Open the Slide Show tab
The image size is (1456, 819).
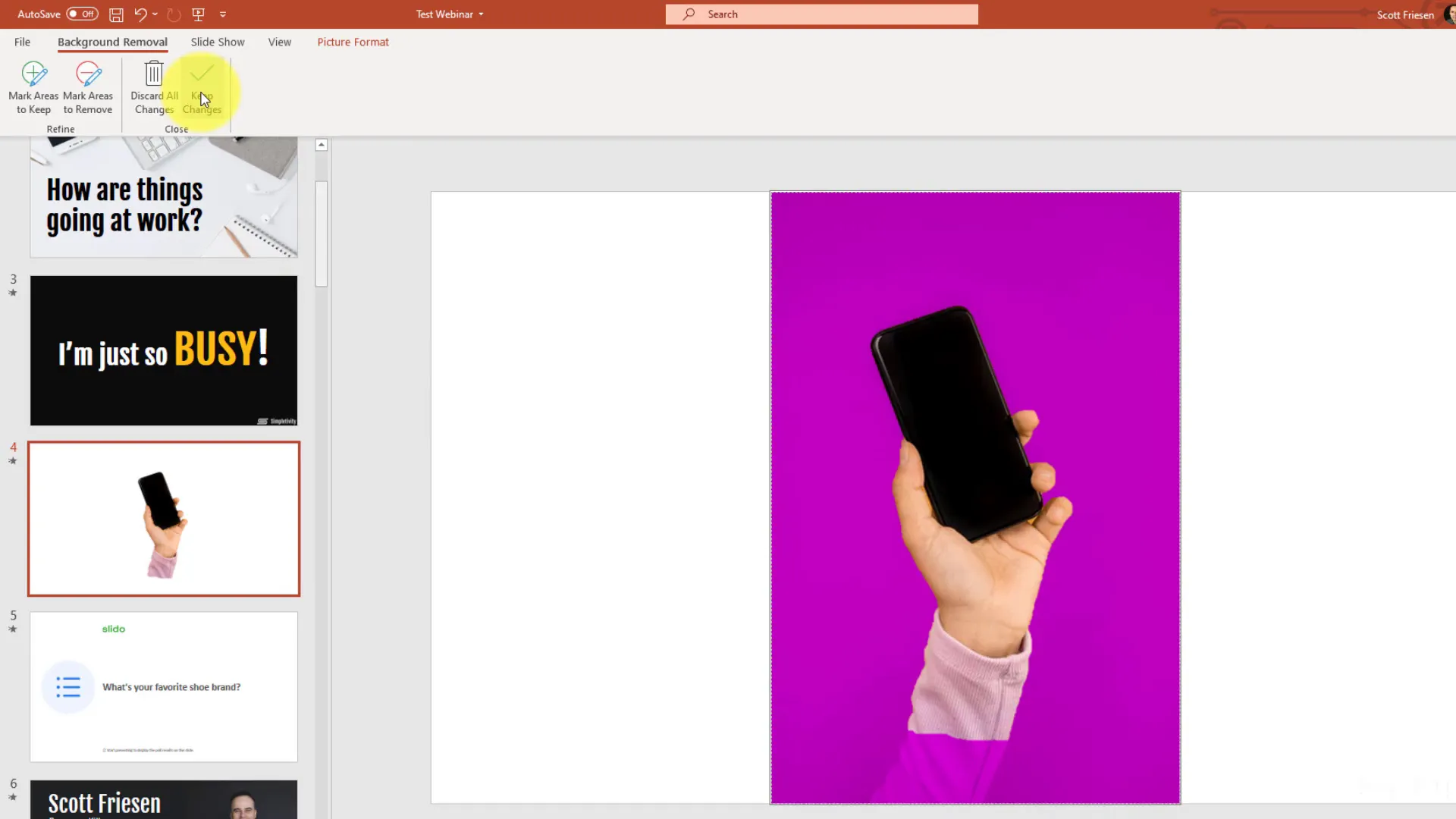218,42
